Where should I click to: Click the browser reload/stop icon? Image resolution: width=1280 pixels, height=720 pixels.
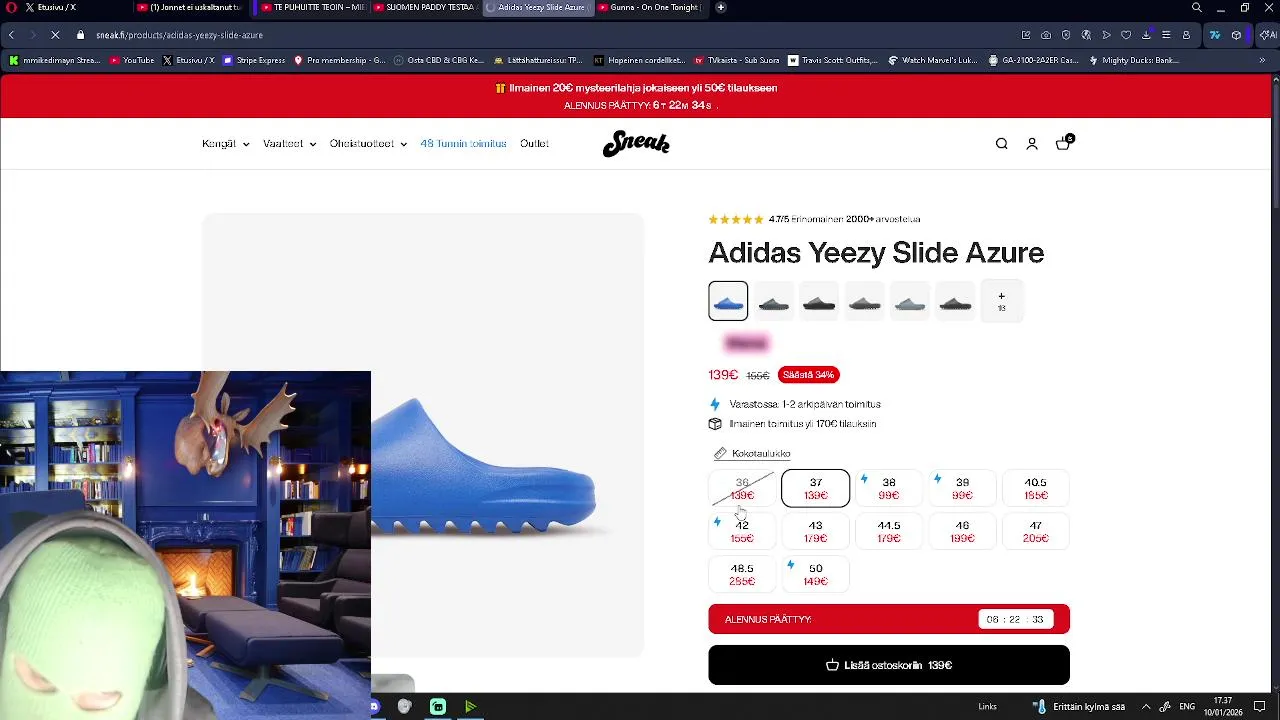(x=55, y=35)
